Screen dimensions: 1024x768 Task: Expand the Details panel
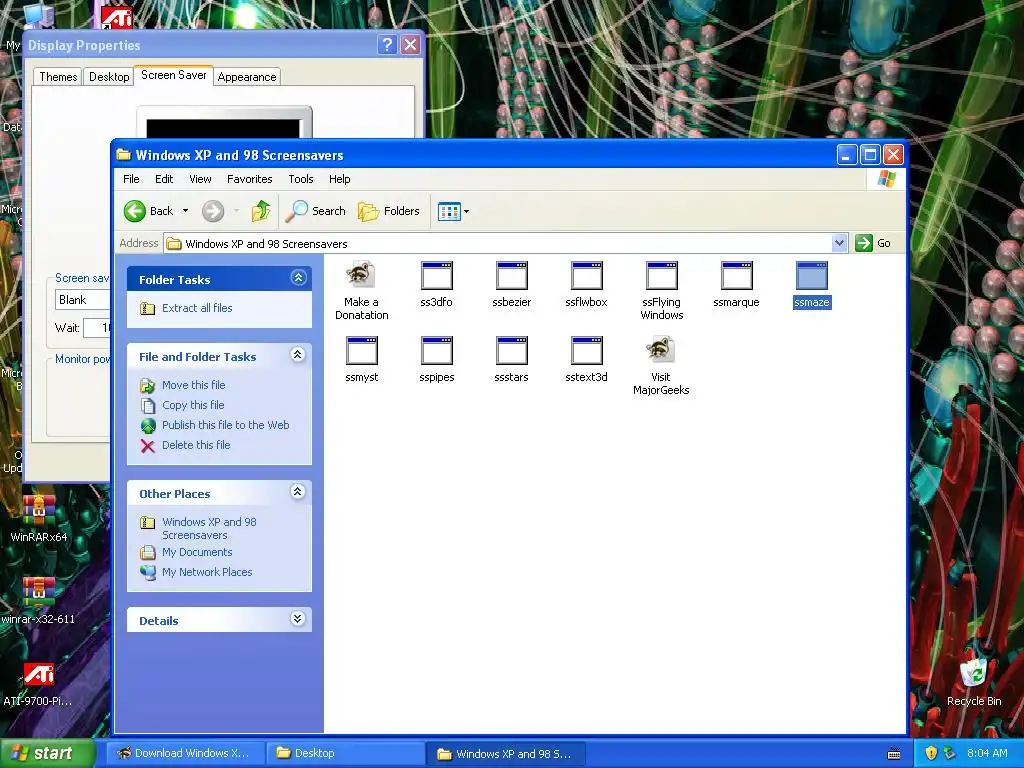[298, 619]
